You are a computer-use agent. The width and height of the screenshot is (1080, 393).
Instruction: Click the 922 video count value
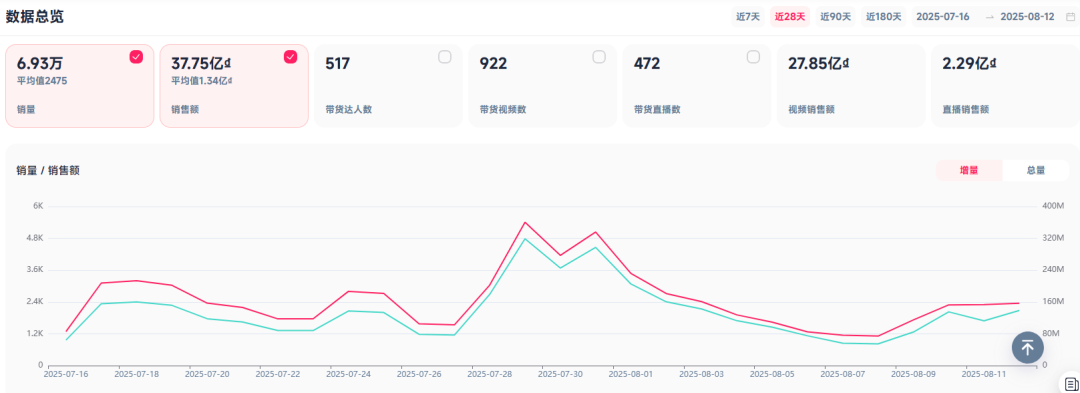pos(493,63)
